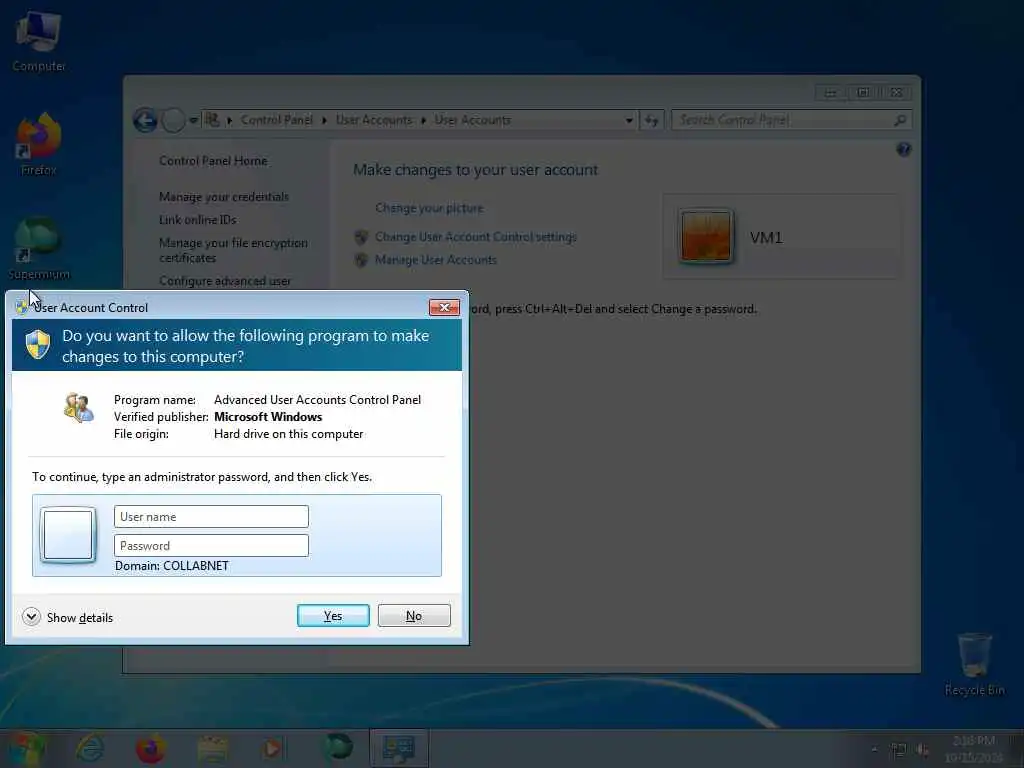Screen dimensions: 1024x768
Task: Select the Control Panel taskbar button
Action: (x=398, y=748)
